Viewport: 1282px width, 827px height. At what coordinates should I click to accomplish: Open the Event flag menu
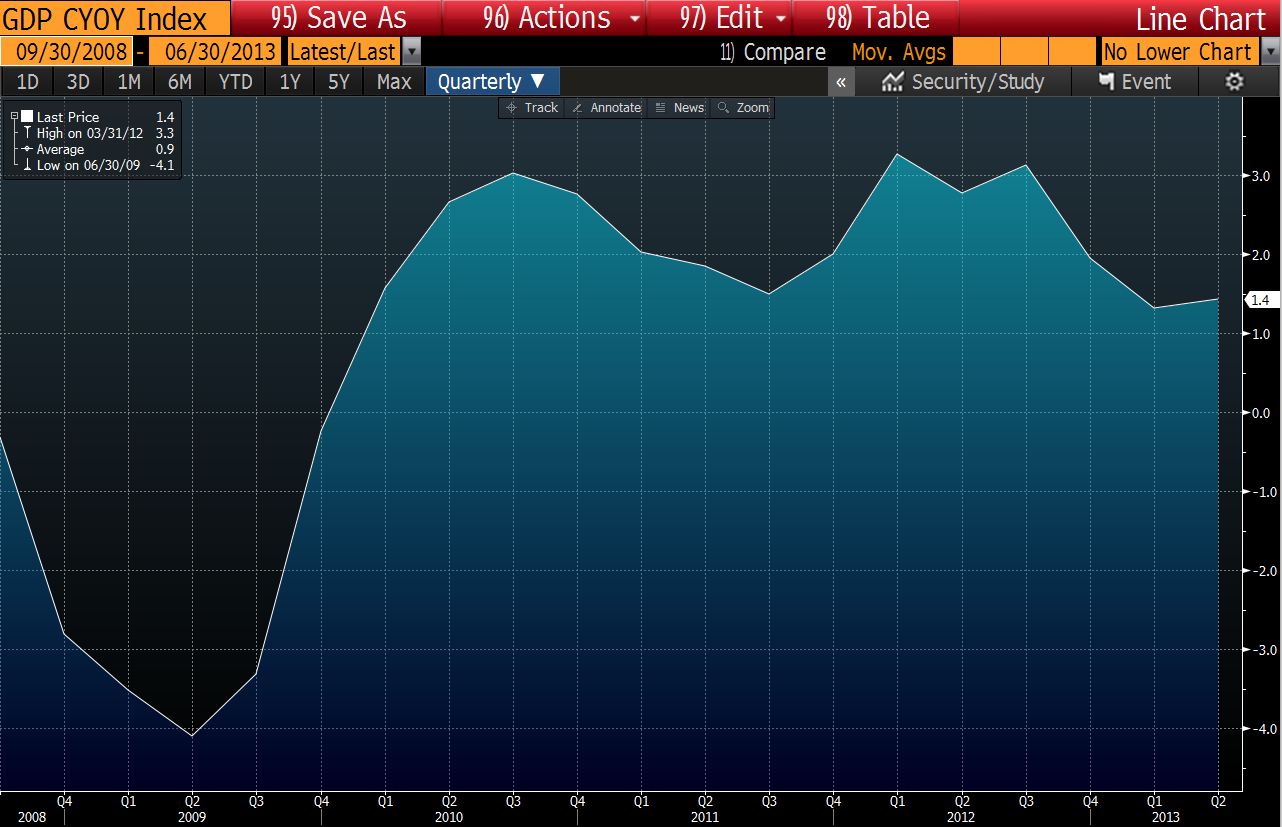point(1135,82)
